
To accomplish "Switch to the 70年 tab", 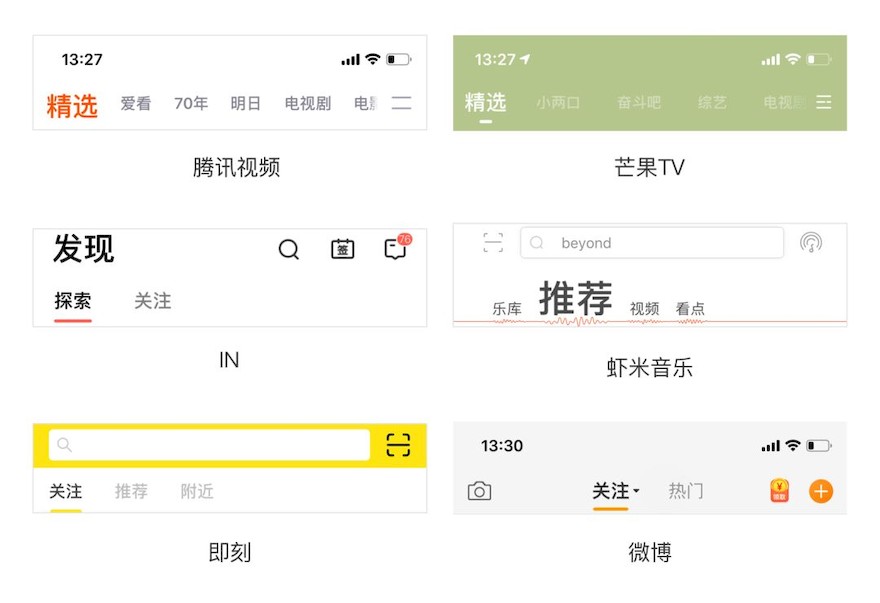I will [191, 103].
